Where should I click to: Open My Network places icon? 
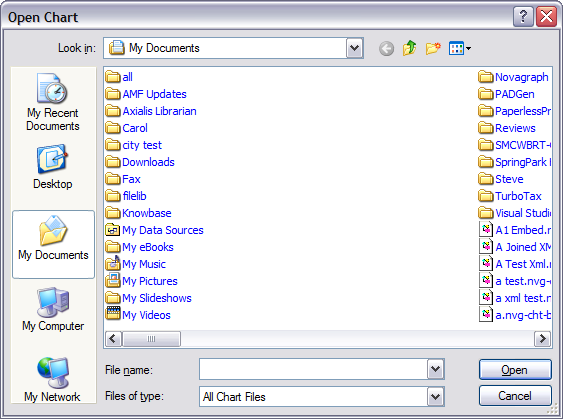coord(53,380)
